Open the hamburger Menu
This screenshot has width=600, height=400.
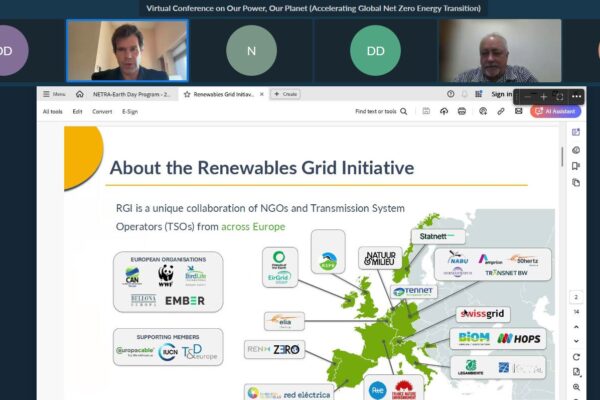(53, 94)
